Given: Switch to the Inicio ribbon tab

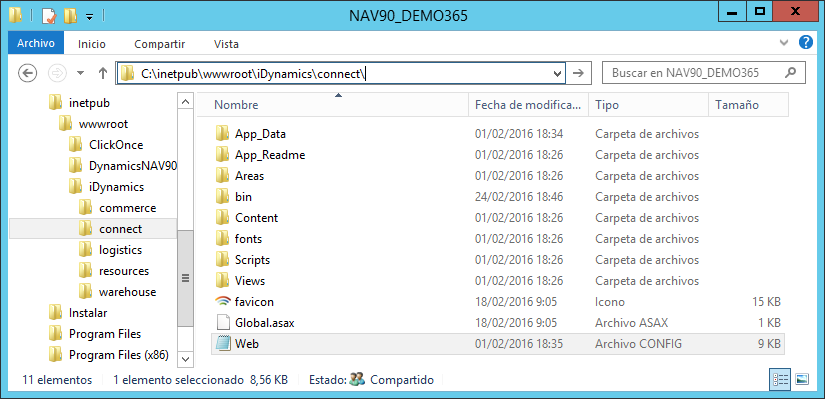Looking at the screenshot, I should pyautogui.click(x=92, y=44).
